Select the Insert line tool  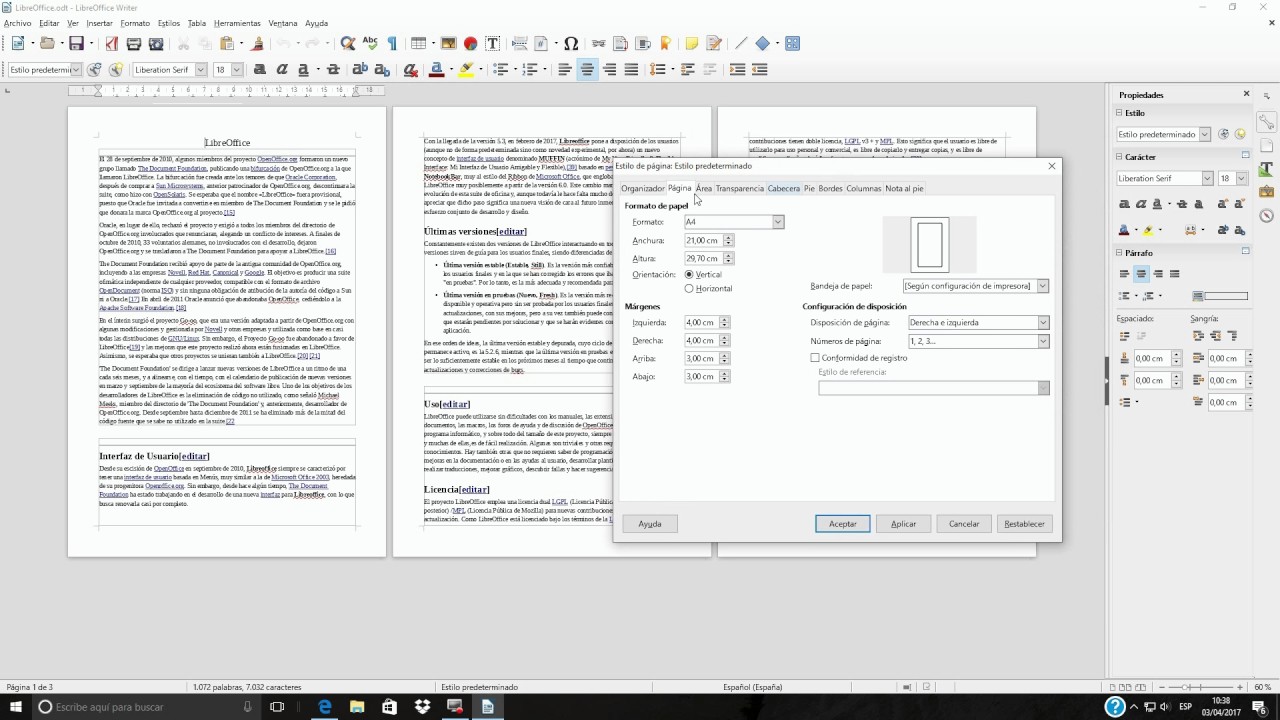741,44
